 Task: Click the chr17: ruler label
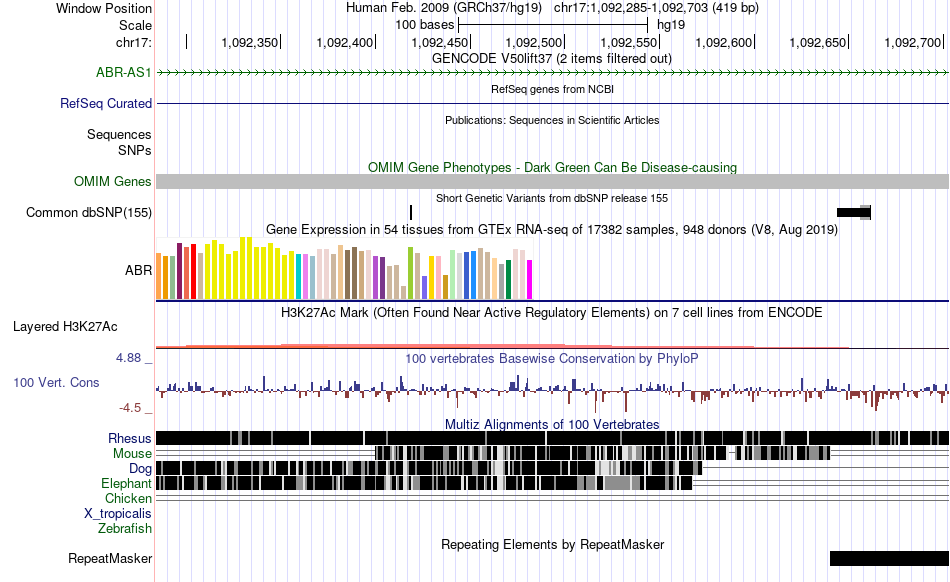tap(134, 42)
